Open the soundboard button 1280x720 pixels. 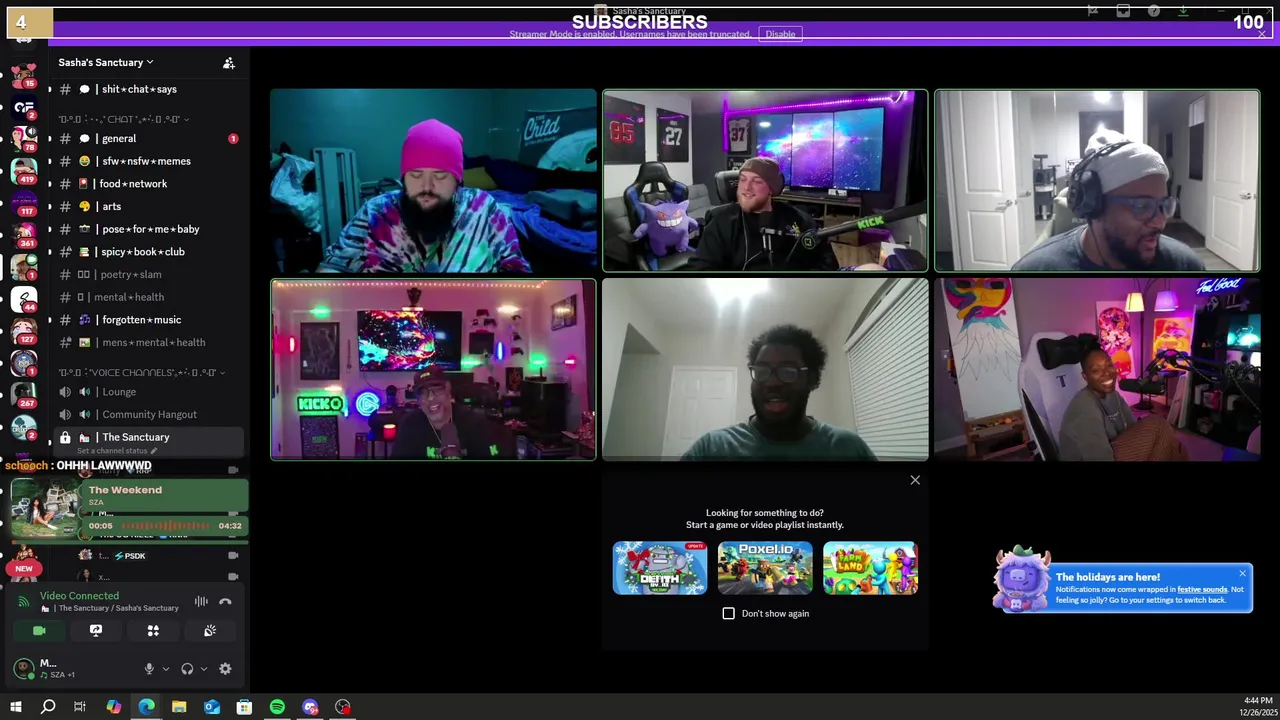(x=210, y=631)
